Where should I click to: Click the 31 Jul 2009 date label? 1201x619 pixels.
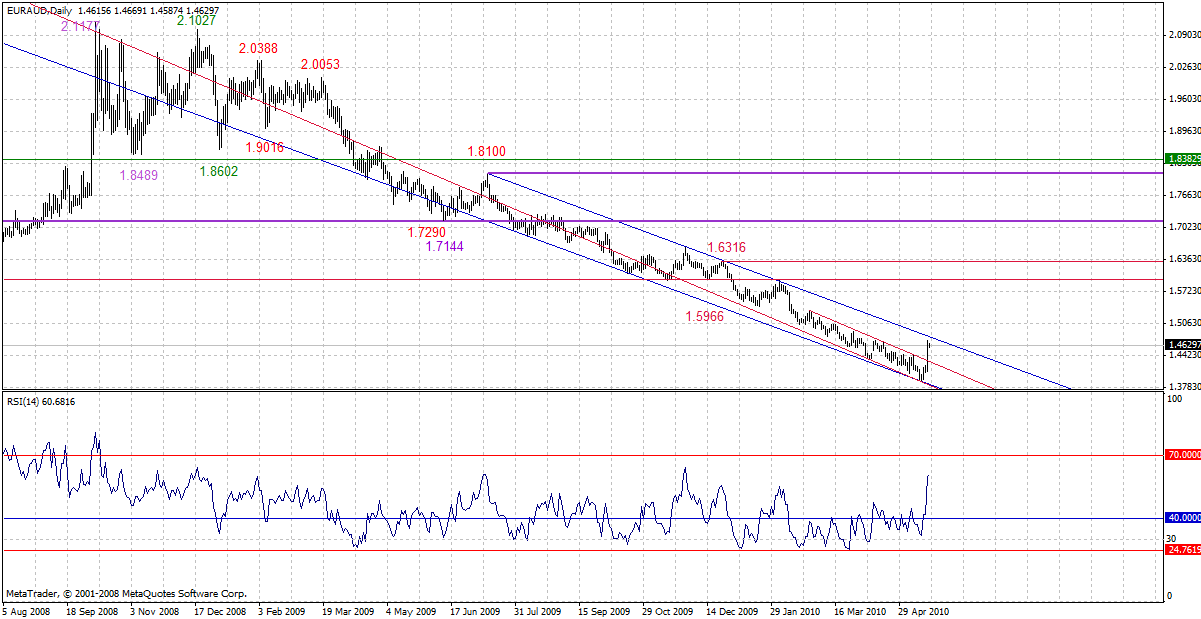tap(537, 611)
